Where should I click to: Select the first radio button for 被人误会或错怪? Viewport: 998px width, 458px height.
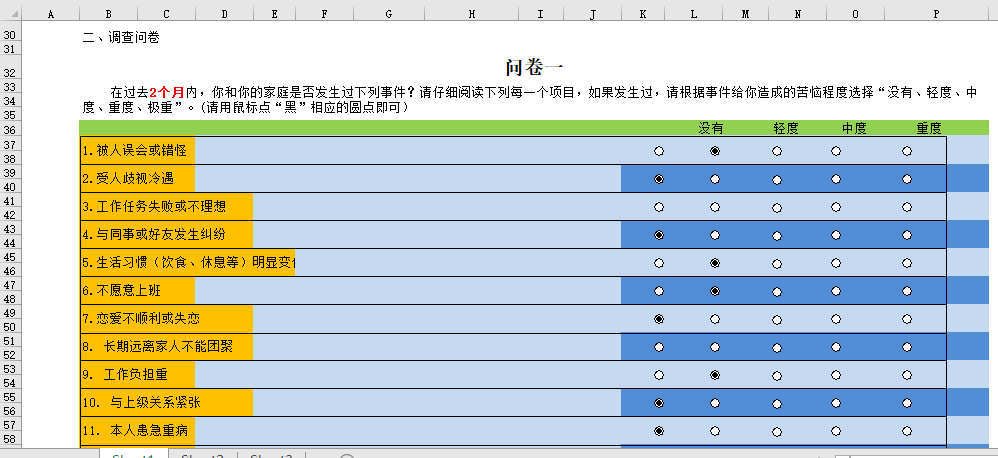[x=658, y=151]
